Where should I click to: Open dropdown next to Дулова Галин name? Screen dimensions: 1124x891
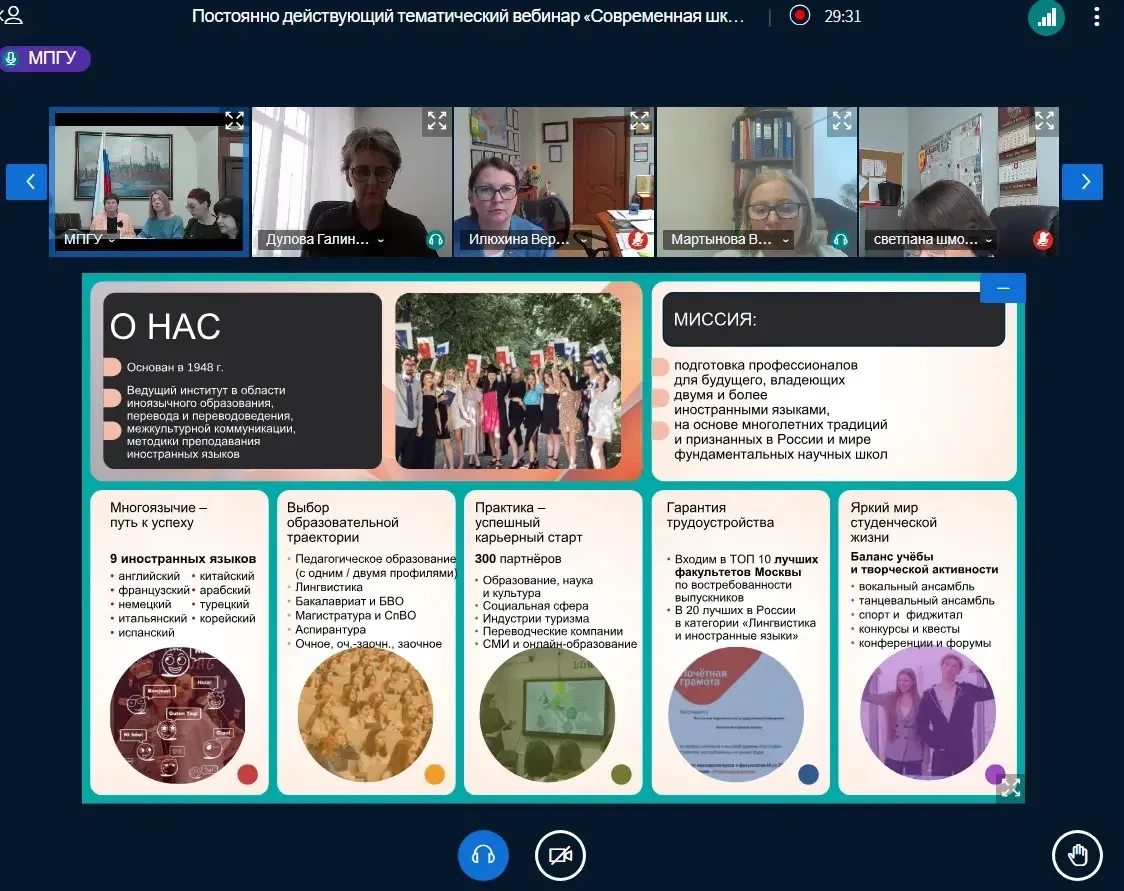pyautogui.click(x=381, y=240)
